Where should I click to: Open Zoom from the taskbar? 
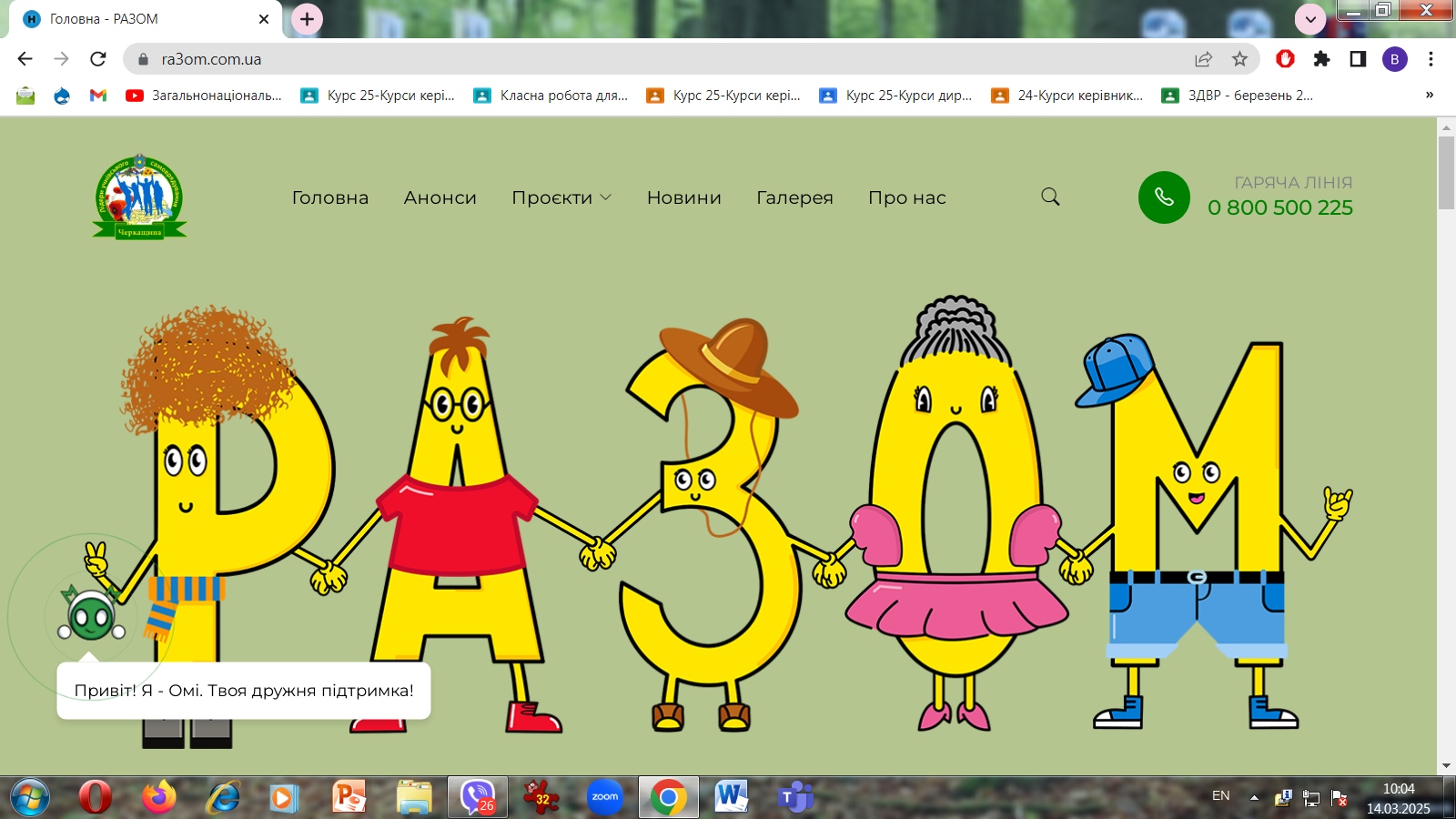click(x=605, y=797)
